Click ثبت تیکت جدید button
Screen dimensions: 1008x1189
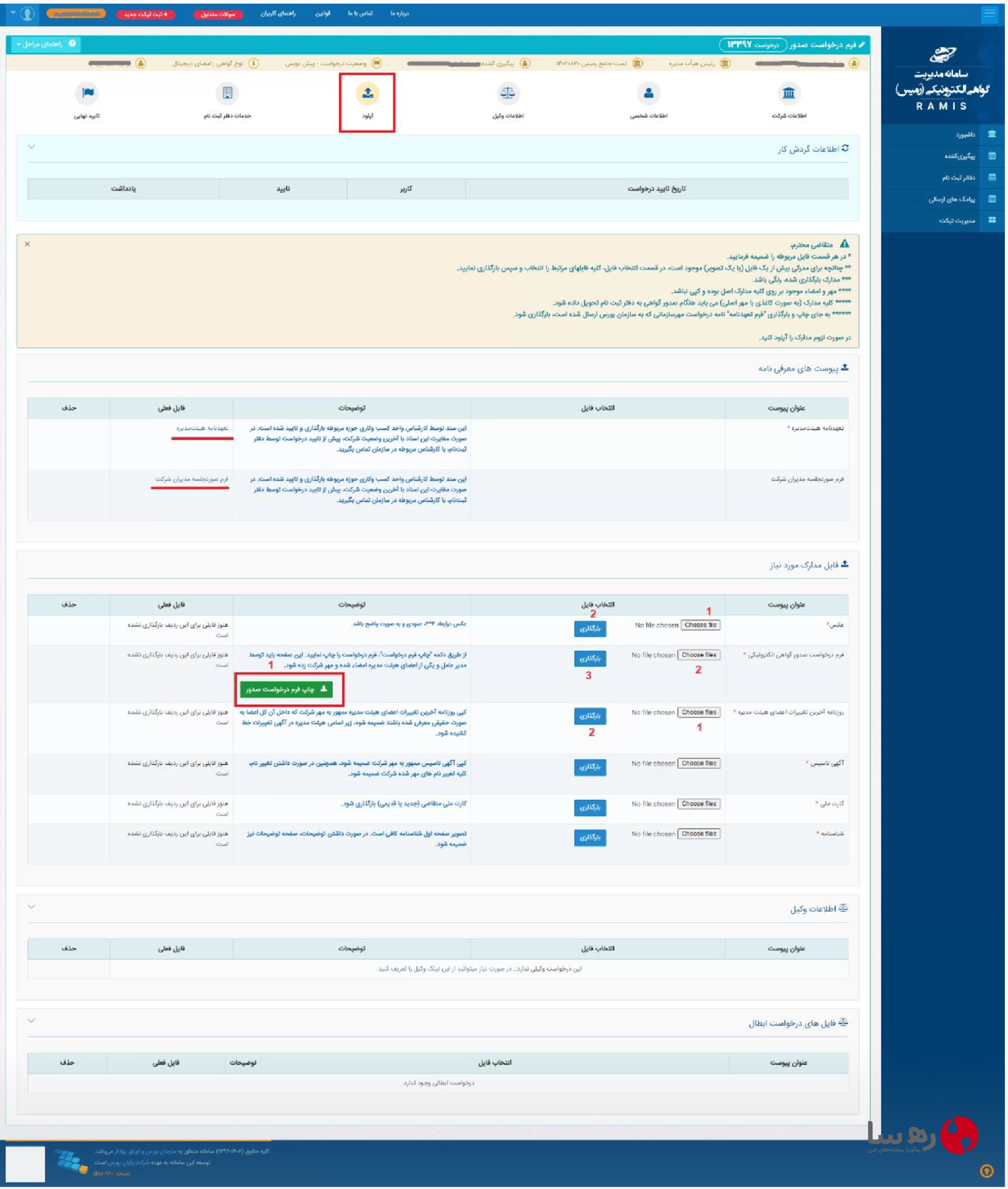(x=146, y=14)
